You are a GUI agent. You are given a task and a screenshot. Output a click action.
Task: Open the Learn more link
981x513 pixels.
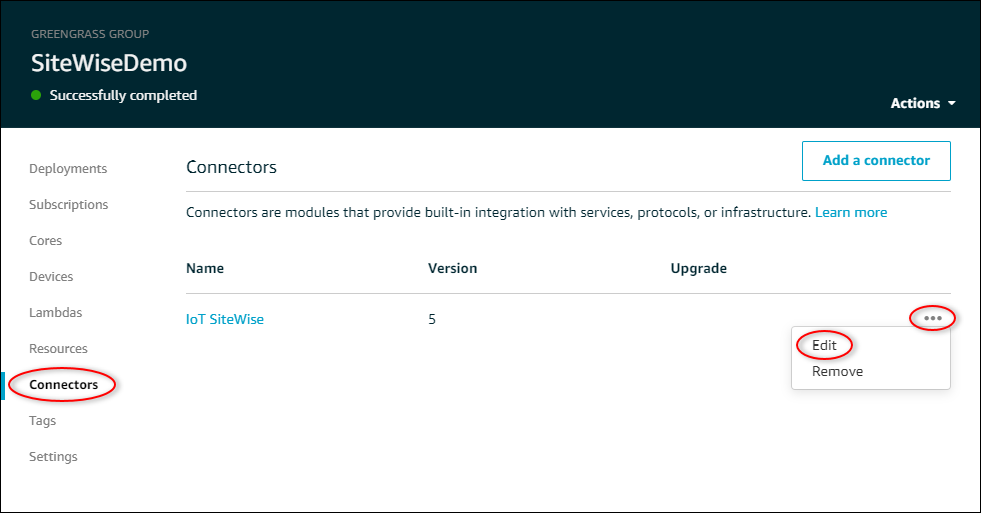tap(850, 212)
